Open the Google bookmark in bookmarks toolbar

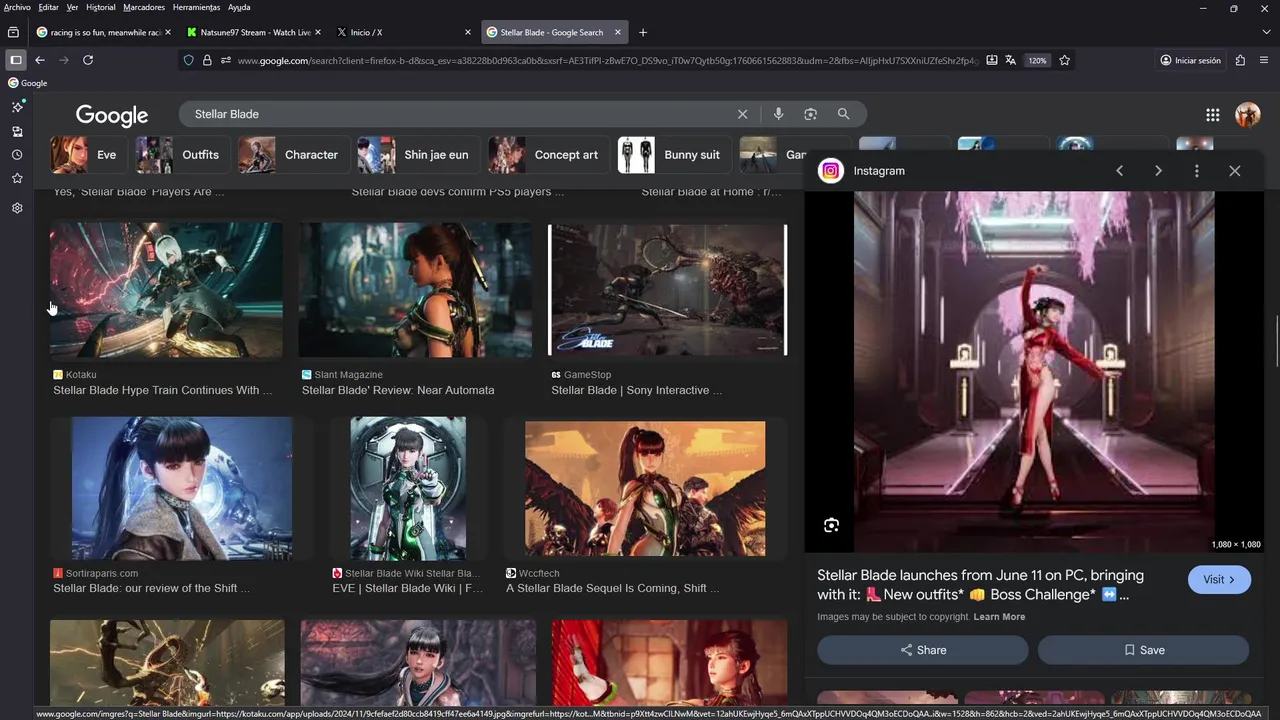[x=28, y=83]
